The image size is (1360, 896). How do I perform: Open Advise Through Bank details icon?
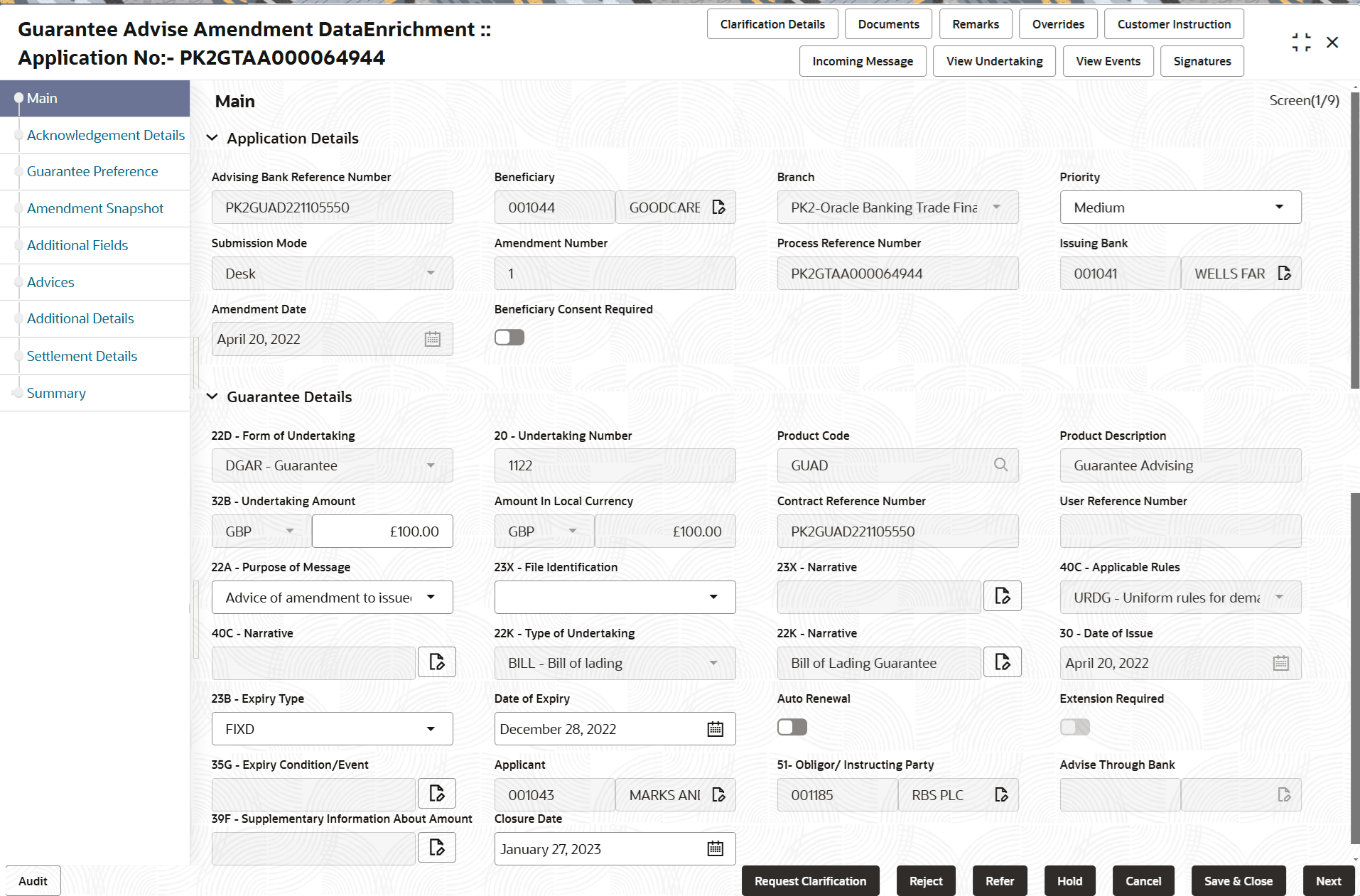coord(1284,795)
